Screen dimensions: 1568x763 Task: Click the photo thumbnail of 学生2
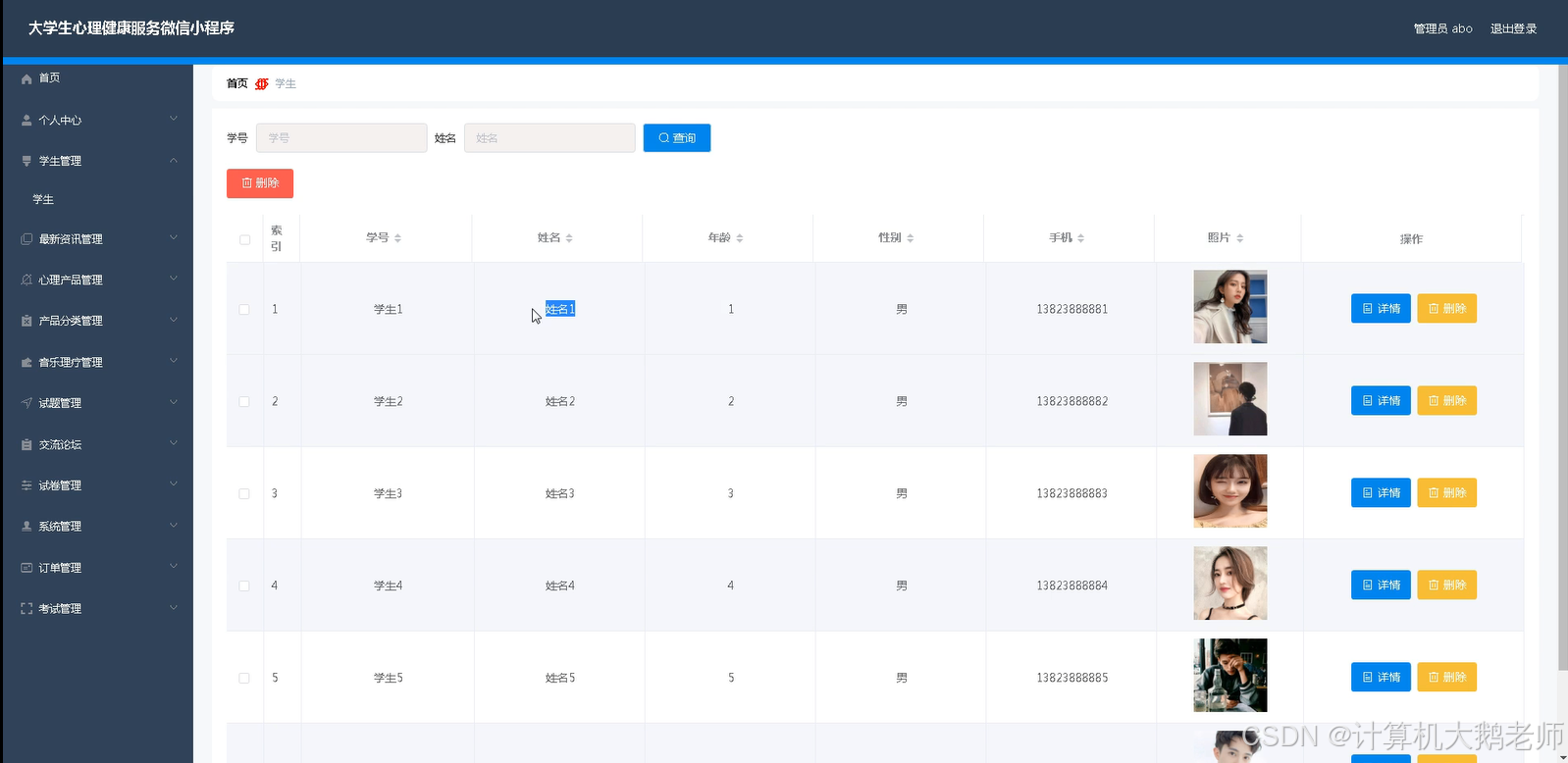(1230, 399)
